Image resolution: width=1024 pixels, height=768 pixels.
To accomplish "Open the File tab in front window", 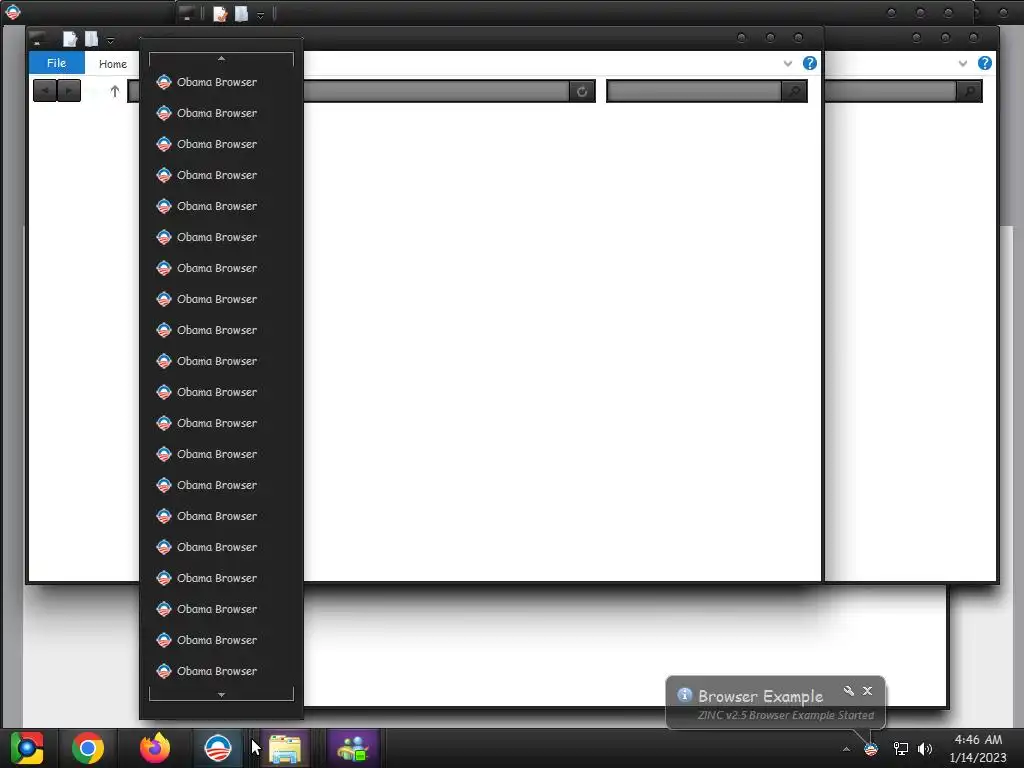I will pyautogui.click(x=56, y=63).
